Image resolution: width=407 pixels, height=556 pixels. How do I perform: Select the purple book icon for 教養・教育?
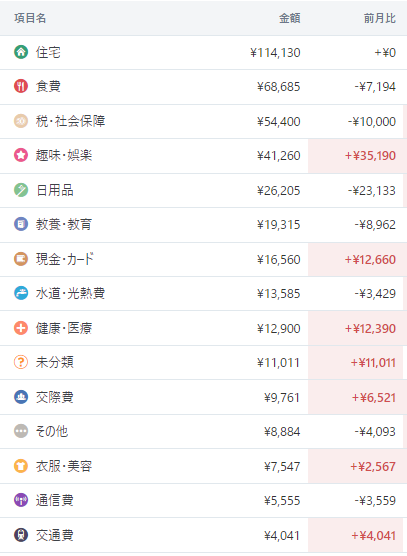pos(21,224)
